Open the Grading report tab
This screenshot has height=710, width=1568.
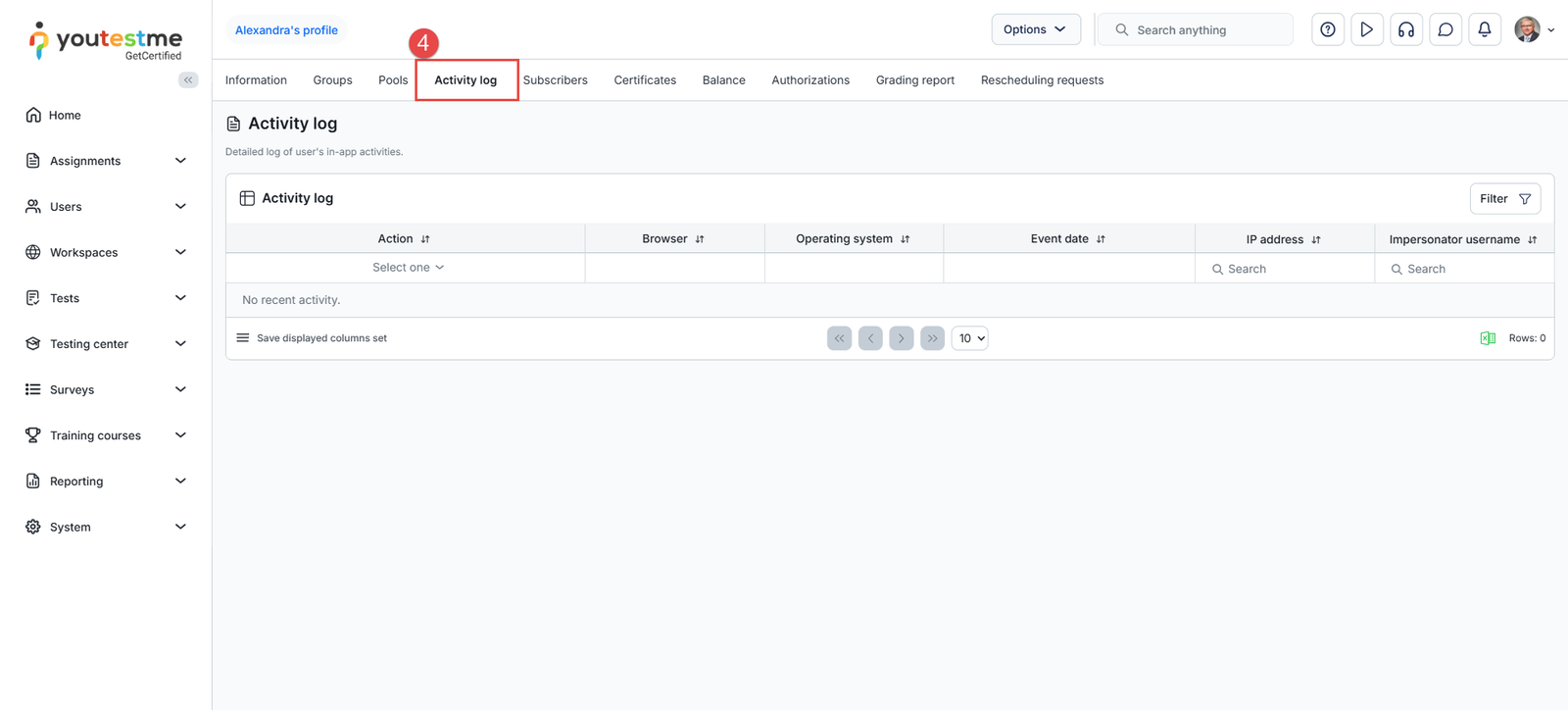[x=914, y=80]
